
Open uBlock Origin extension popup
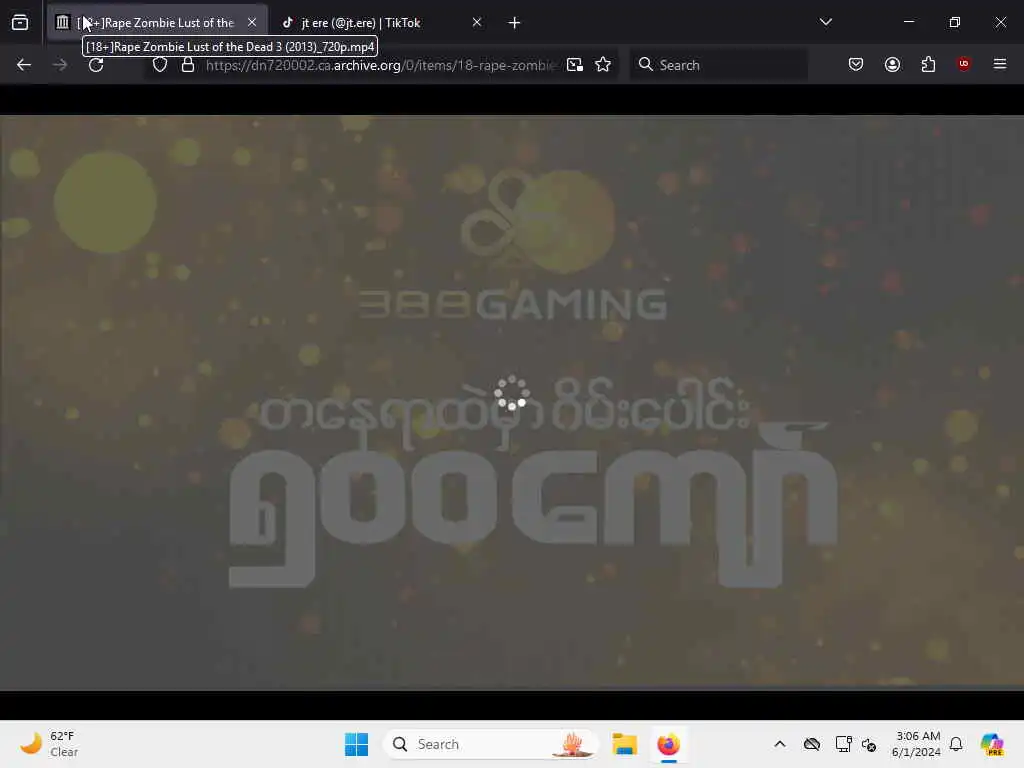pos(964,64)
